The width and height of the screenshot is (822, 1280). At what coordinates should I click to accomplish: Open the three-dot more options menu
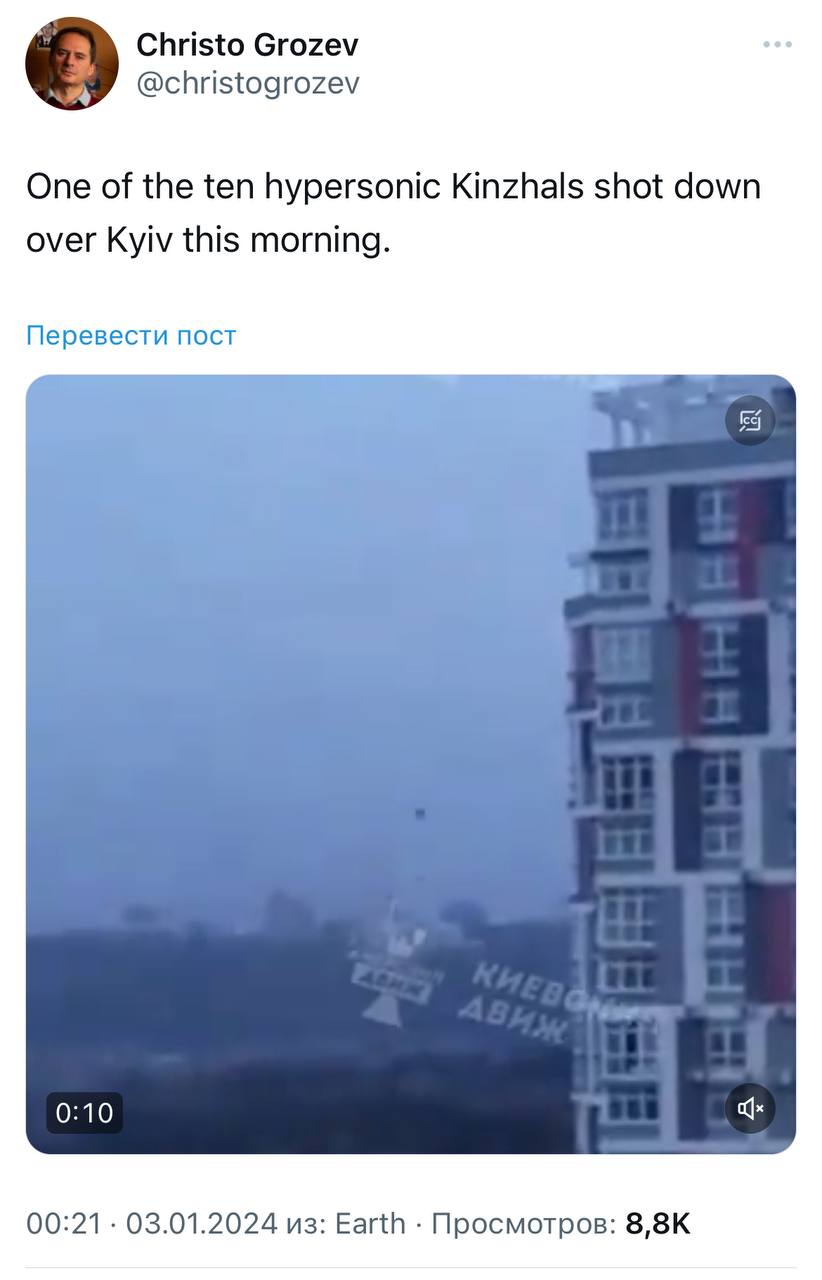coord(777,44)
